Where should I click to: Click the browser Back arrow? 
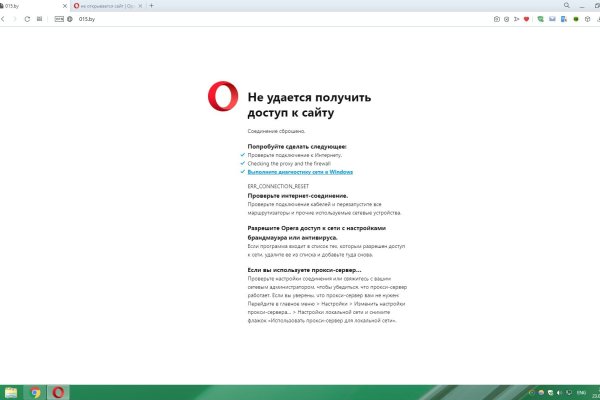[5, 18]
